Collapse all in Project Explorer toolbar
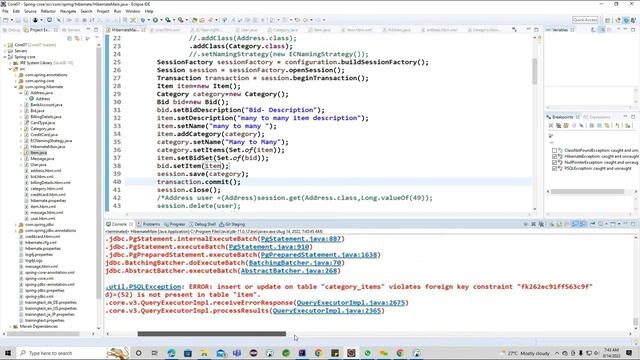640x360 pixels. (x=69, y=38)
